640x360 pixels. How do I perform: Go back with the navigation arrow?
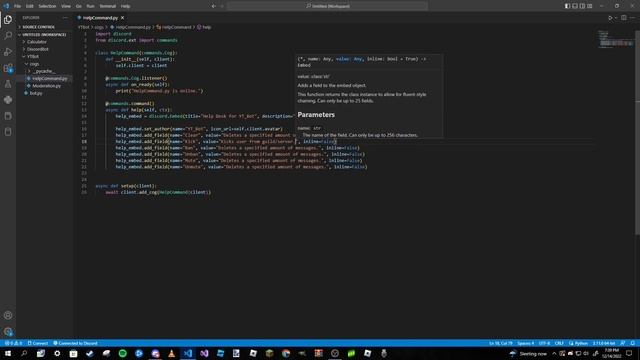tap(213, 6)
